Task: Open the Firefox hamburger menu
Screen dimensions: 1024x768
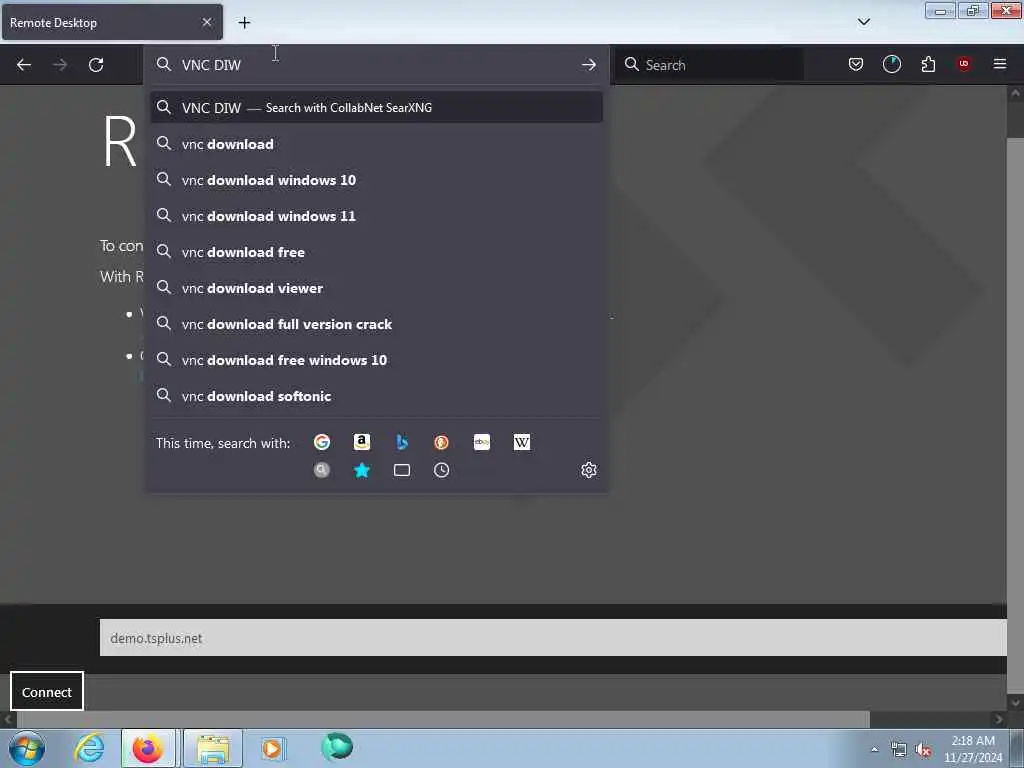Action: tap(1000, 64)
